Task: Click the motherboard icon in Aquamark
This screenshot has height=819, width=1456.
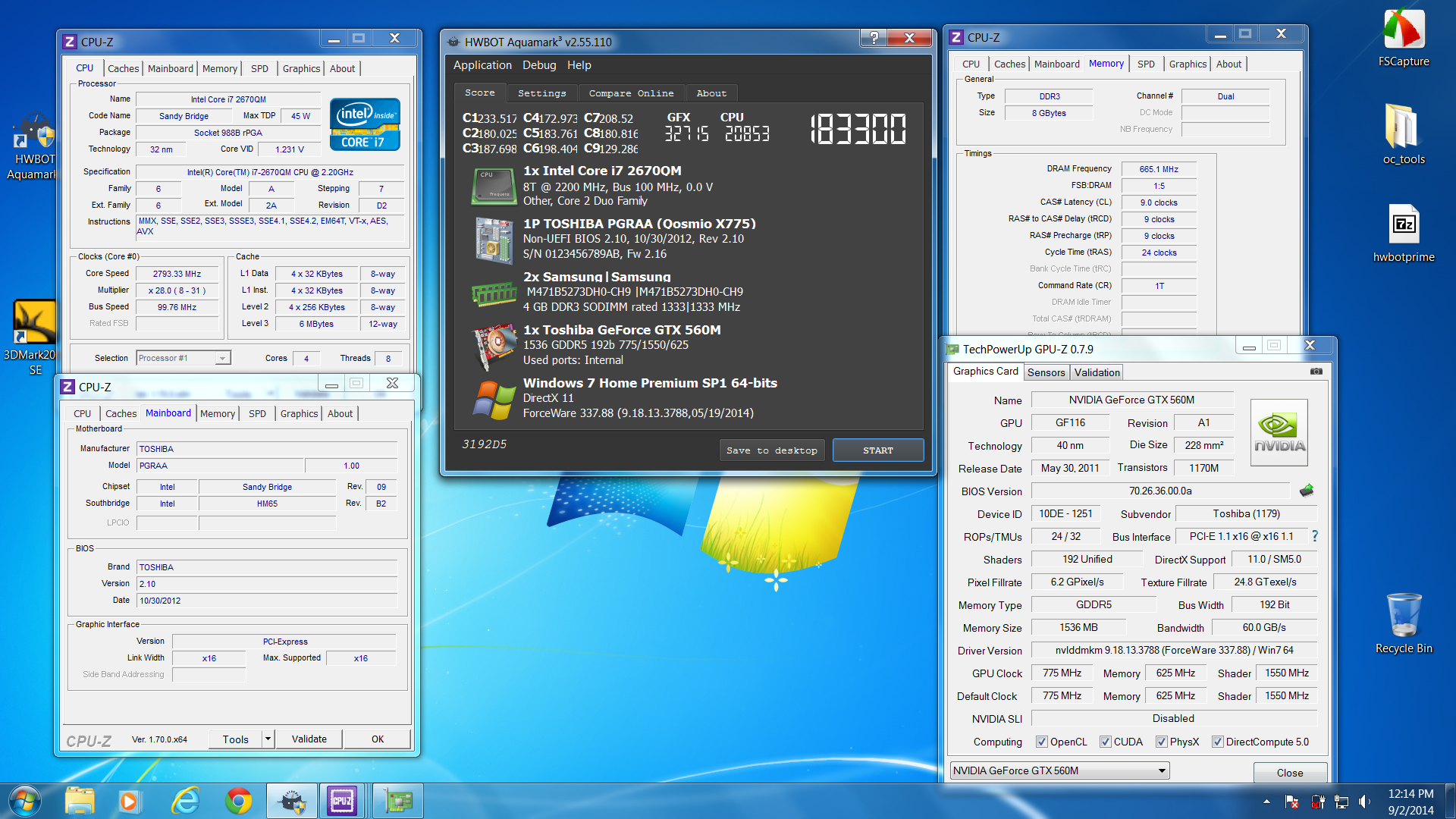Action: click(494, 240)
